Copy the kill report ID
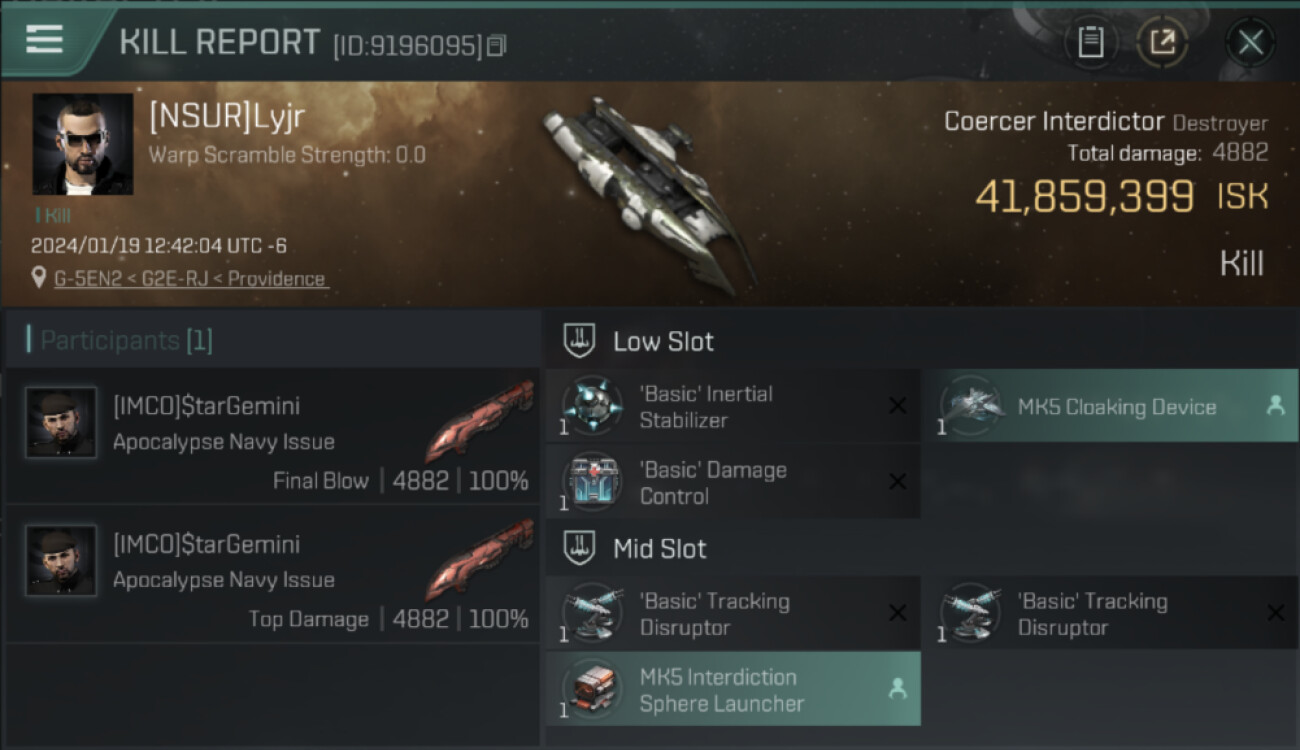Image resolution: width=1300 pixels, height=750 pixels. 497,45
